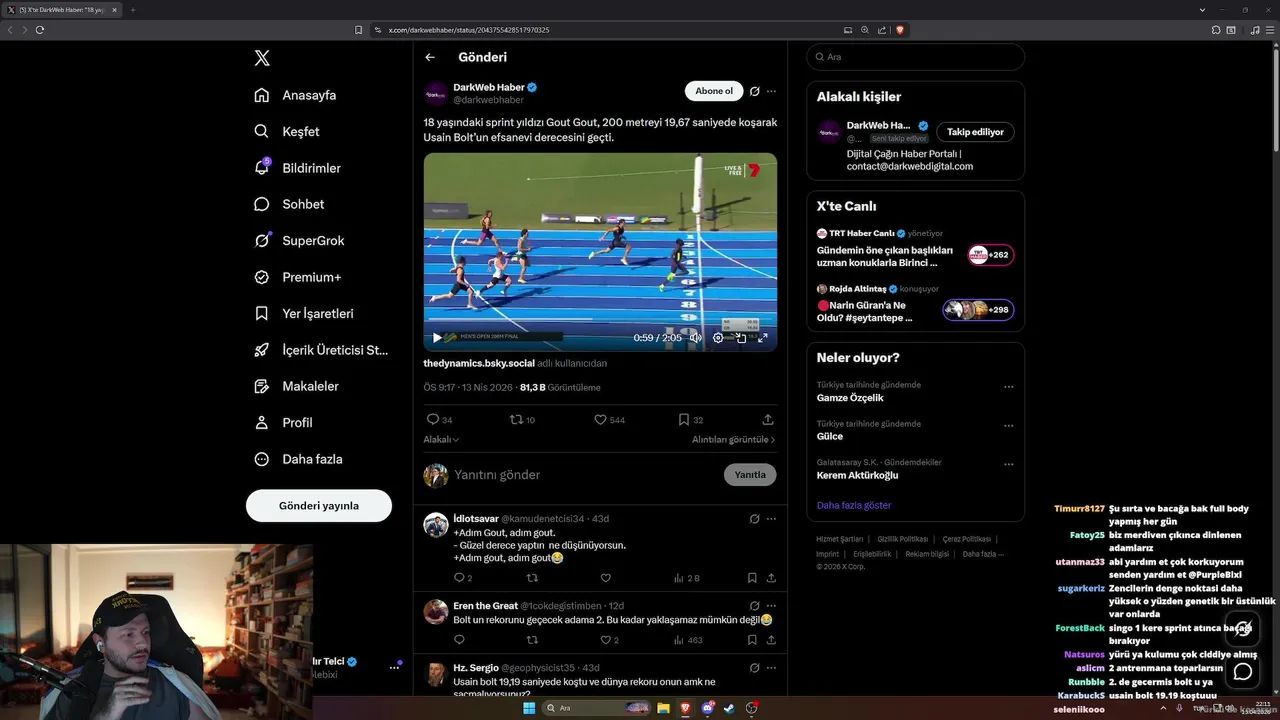Viewport: 1280px width, 720px height.
Task: Open more options on Eren the Great's reply
Action: click(x=771, y=606)
